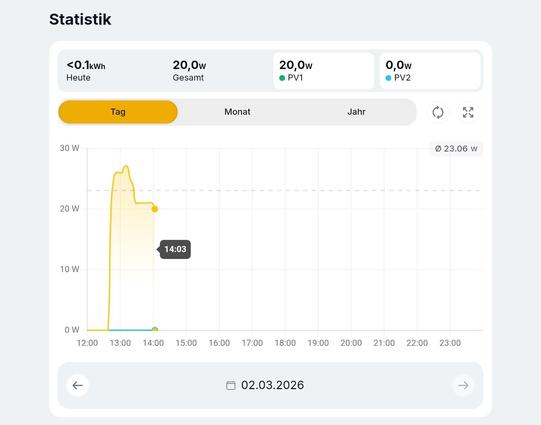The height and width of the screenshot is (425, 541).
Task: Click the 30 W axis label
Action: tap(69, 148)
